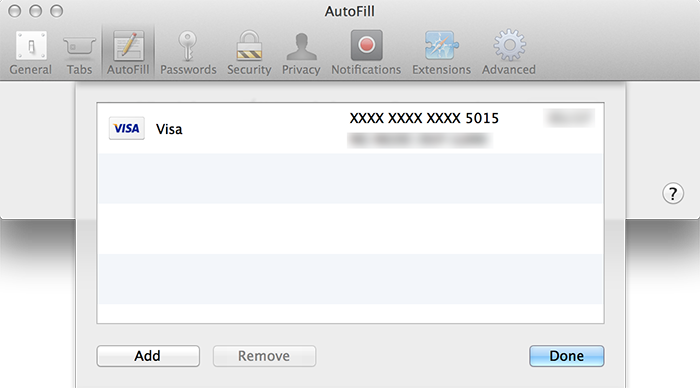Switch to the Tabs preferences pane
Screen dimensions: 700x388
coord(79,53)
